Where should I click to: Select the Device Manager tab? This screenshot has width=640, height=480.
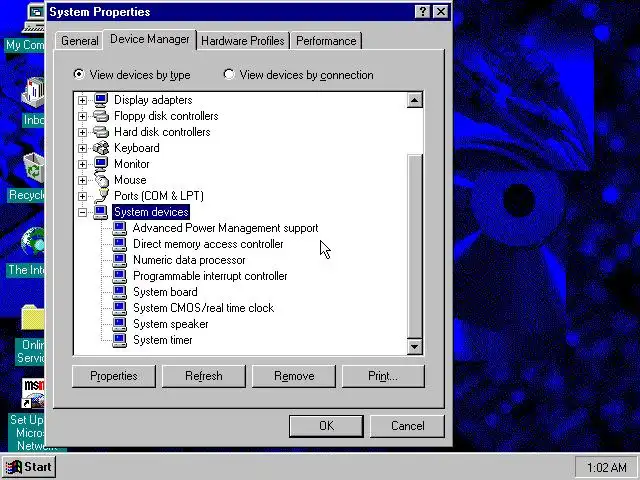click(150, 39)
